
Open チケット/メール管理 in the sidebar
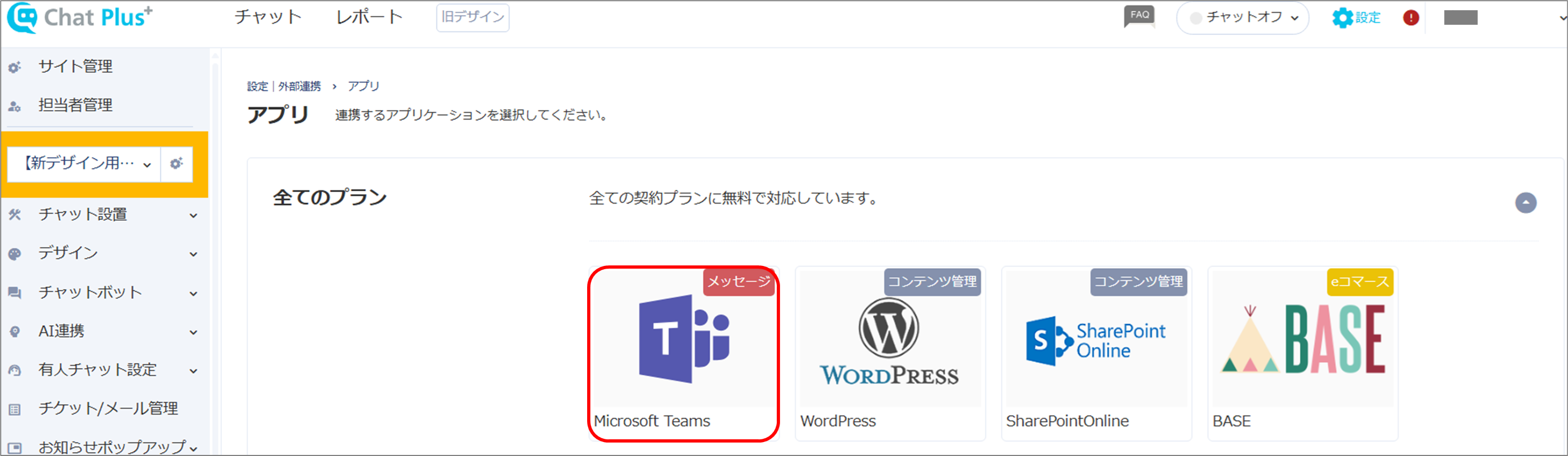(x=108, y=409)
